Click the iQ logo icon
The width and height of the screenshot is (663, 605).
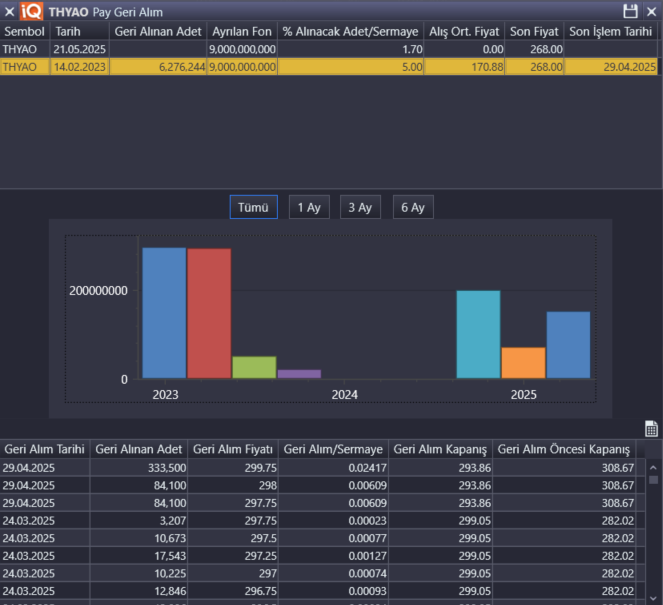point(31,11)
